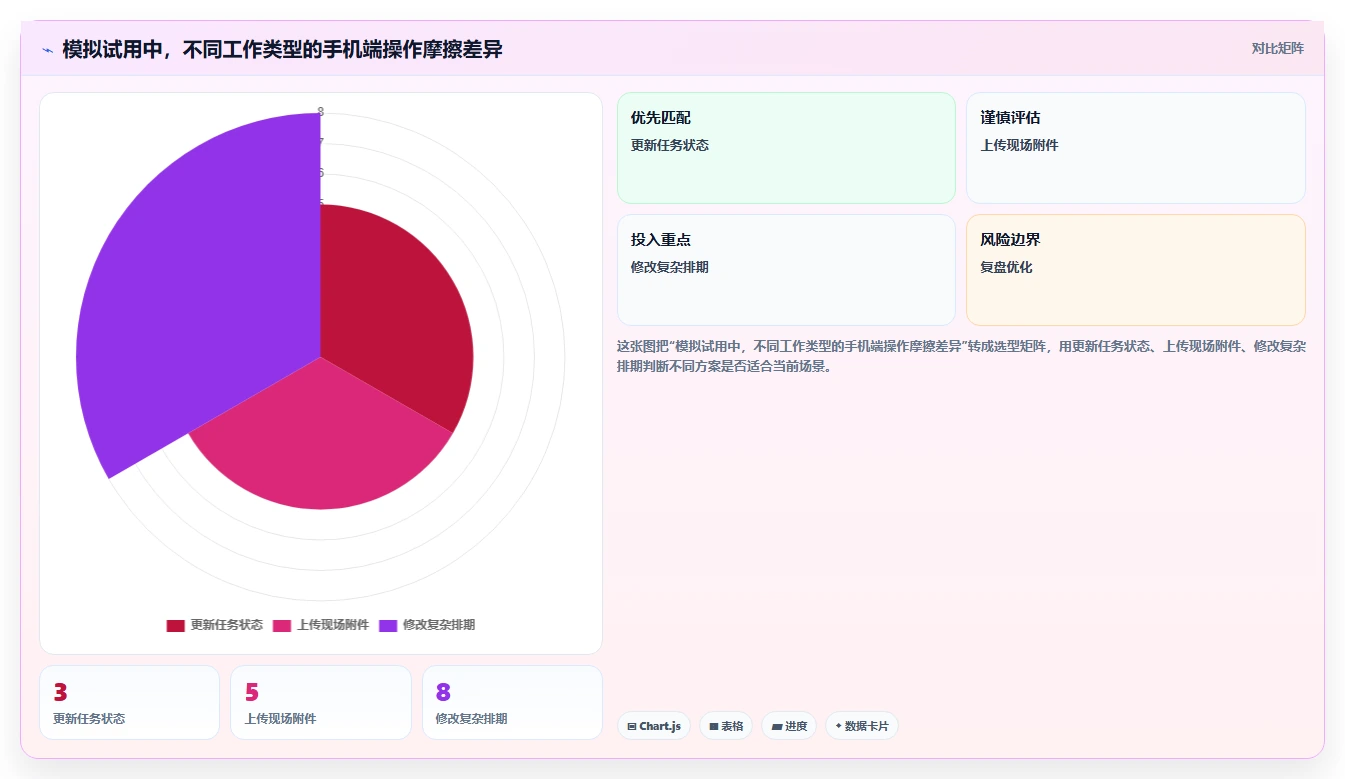1345x779 pixels.
Task: Toggle the 上传现场附件 legend swatch
Action: click(x=282, y=625)
